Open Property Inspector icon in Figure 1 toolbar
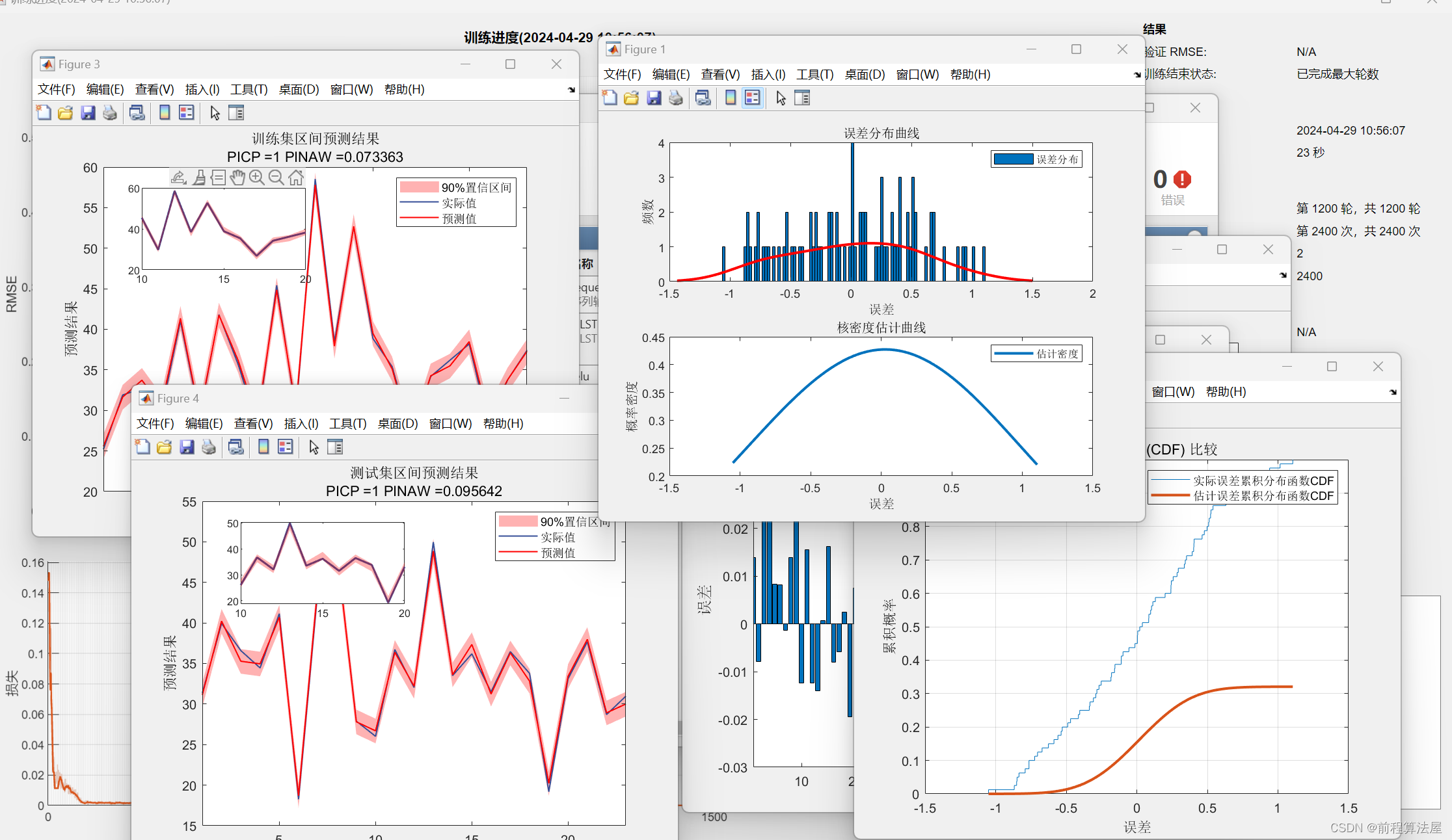The width and height of the screenshot is (1452, 840). click(802, 98)
